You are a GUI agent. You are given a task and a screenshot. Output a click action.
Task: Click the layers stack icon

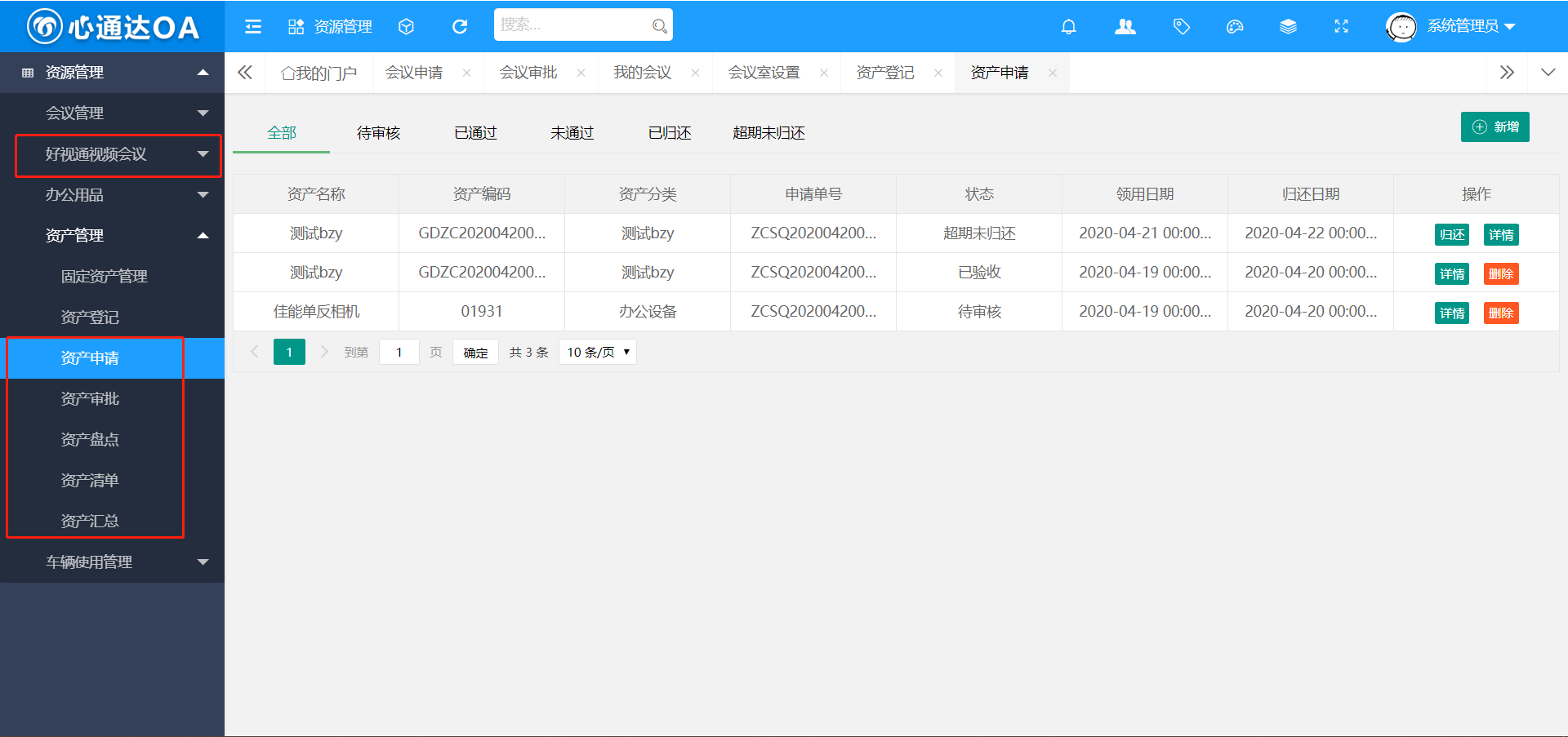(x=1288, y=27)
